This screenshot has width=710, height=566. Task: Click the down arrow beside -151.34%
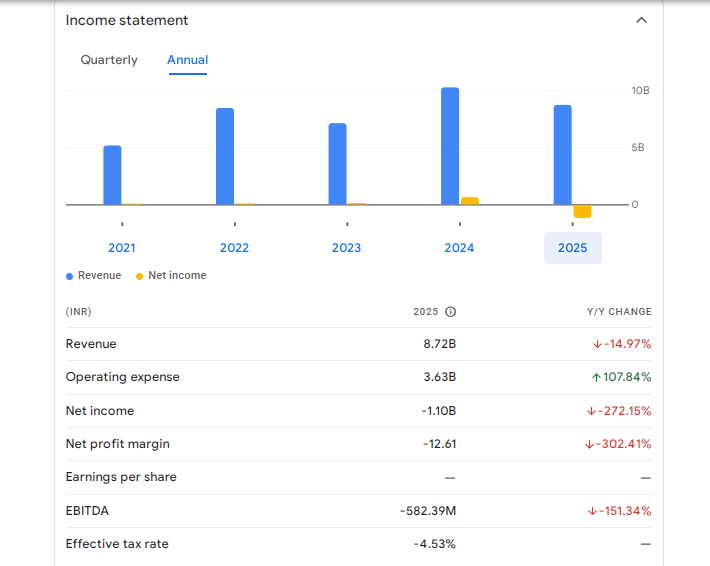coord(593,511)
